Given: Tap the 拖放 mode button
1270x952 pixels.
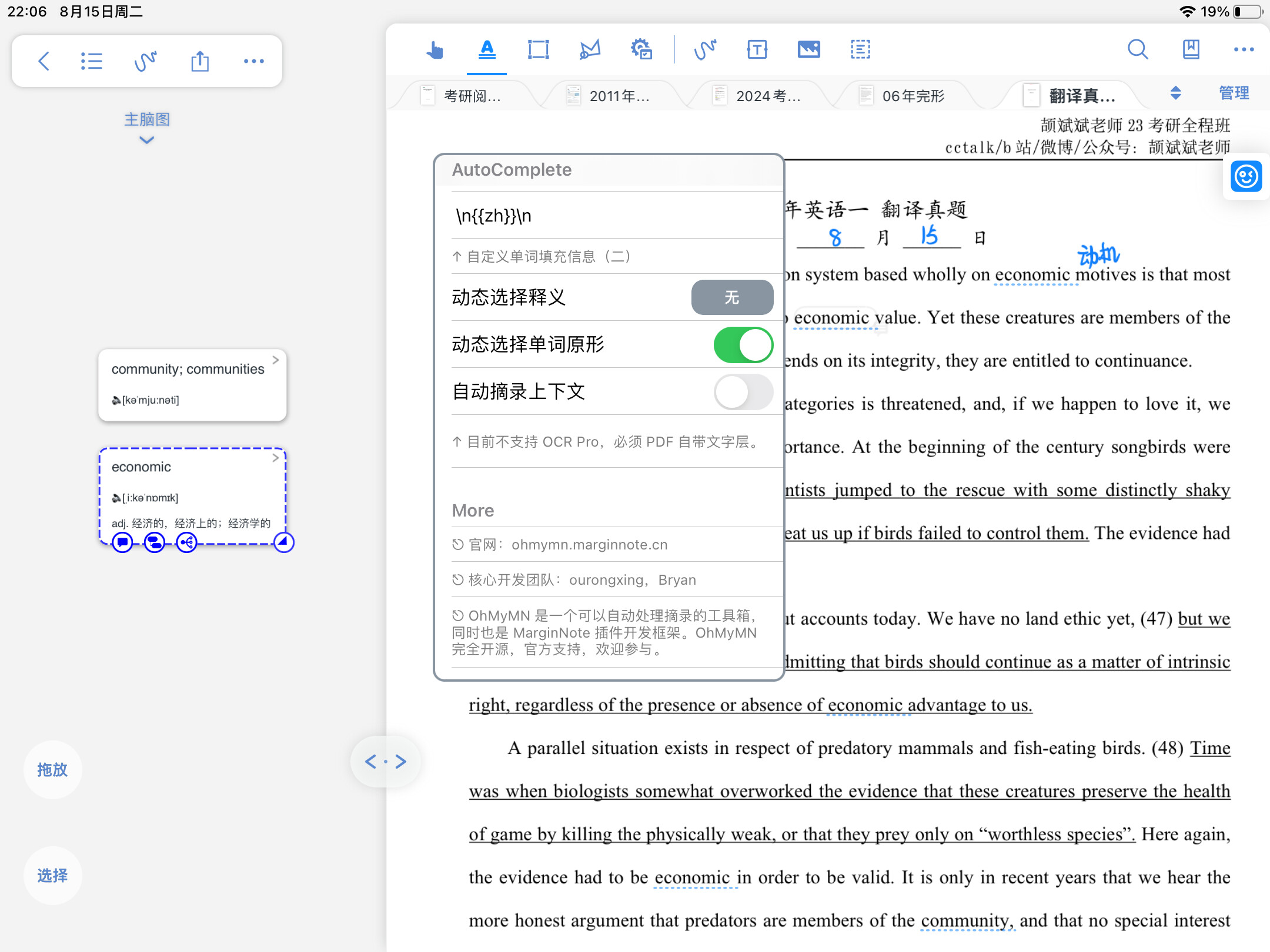Looking at the screenshot, I should 52,770.
